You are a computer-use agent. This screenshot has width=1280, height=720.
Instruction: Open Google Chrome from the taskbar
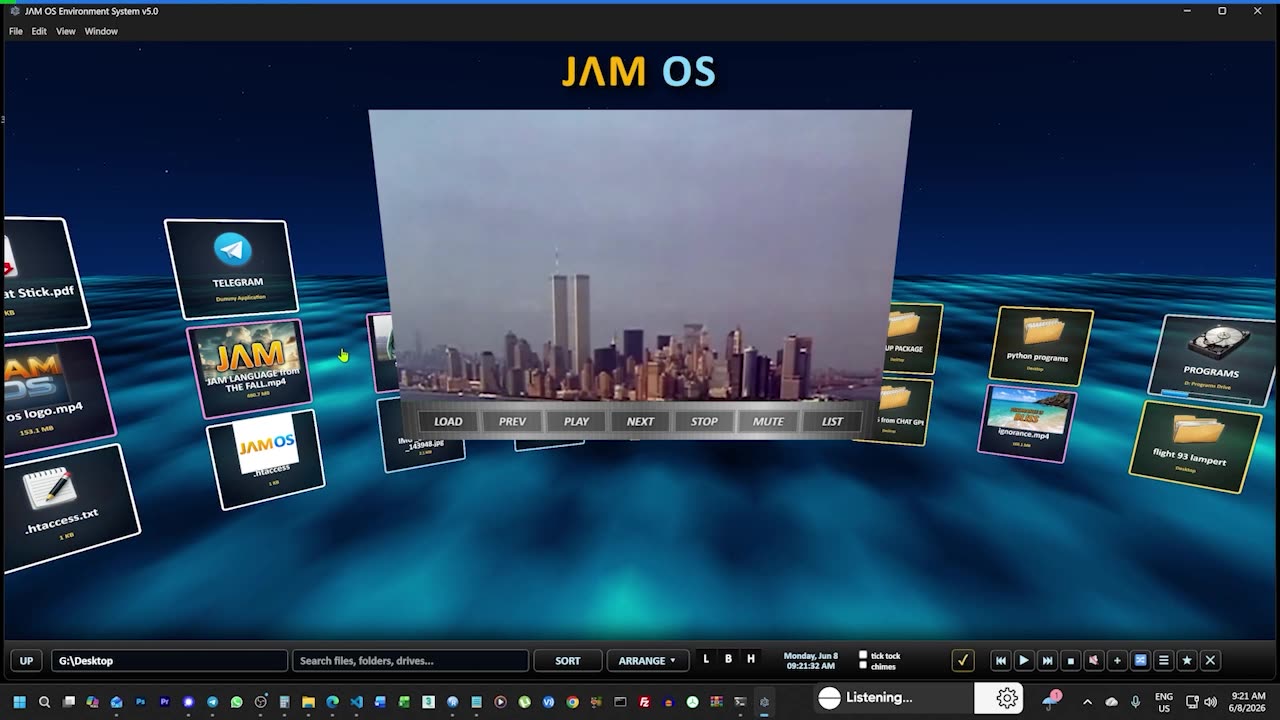[x=572, y=702]
